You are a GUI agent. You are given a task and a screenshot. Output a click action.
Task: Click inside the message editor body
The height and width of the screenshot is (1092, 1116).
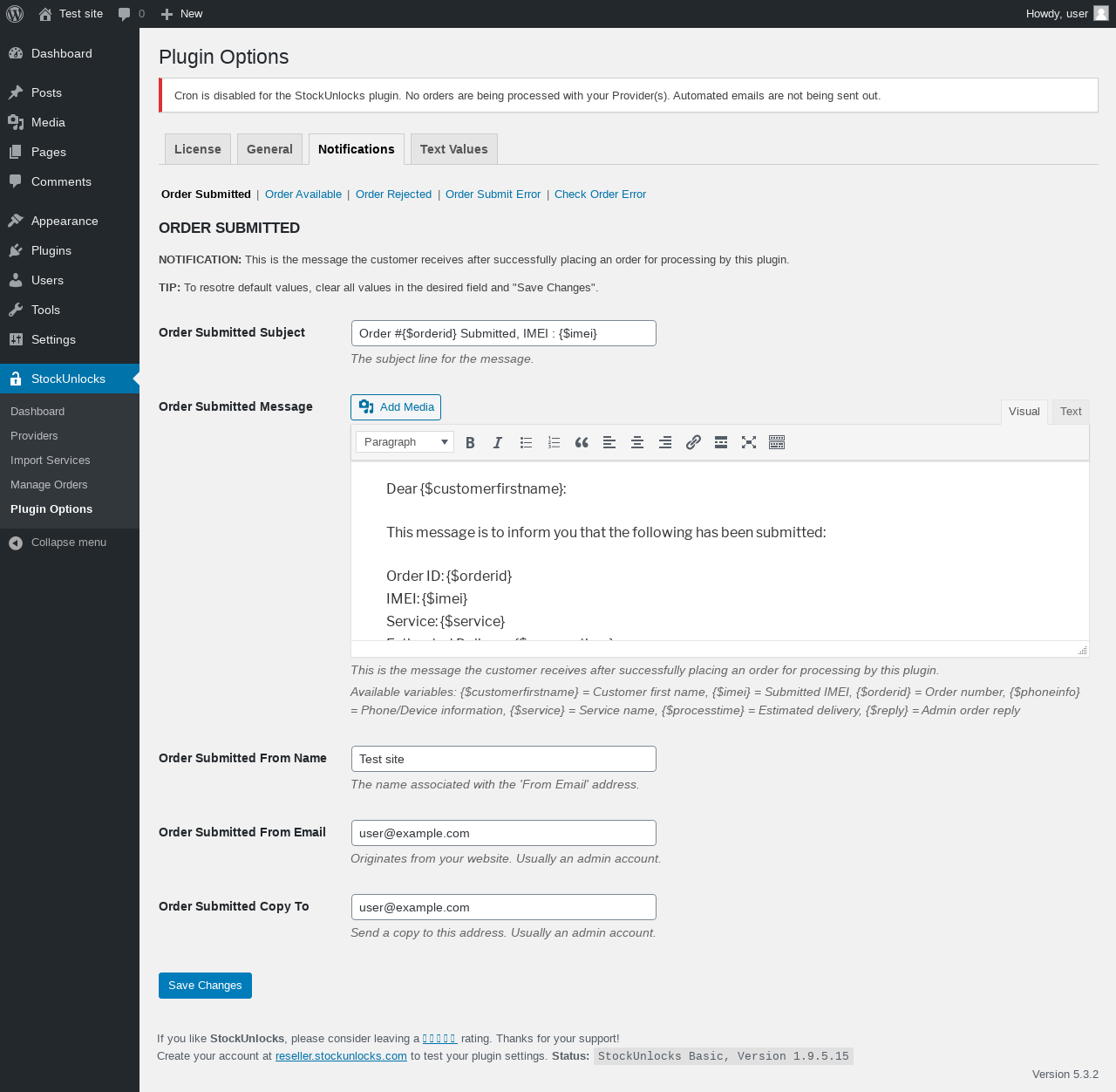click(x=720, y=551)
